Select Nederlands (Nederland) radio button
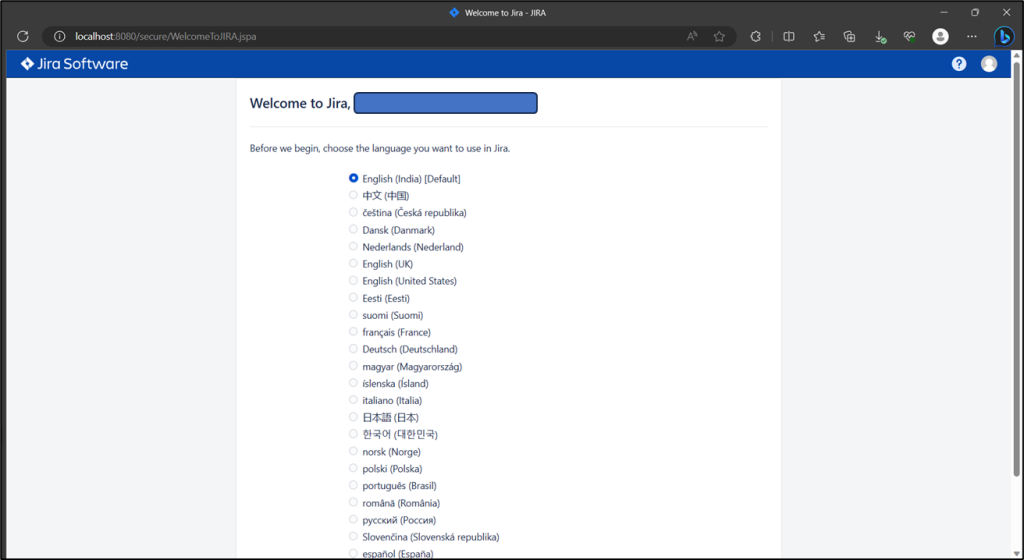The height and width of the screenshot is (560, 1024). [x=353, y=246]
